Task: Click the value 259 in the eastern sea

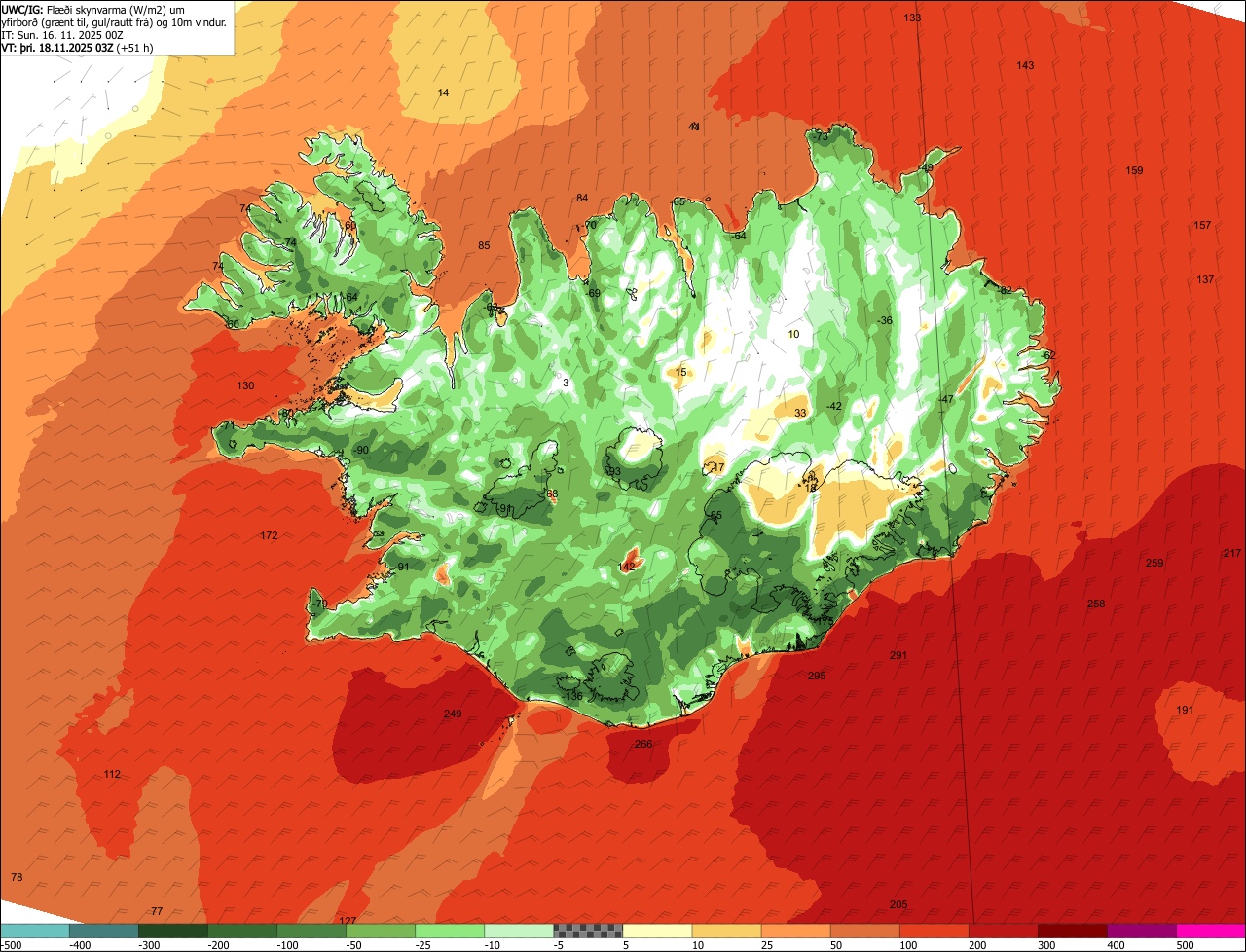Action: (1154, 563)
